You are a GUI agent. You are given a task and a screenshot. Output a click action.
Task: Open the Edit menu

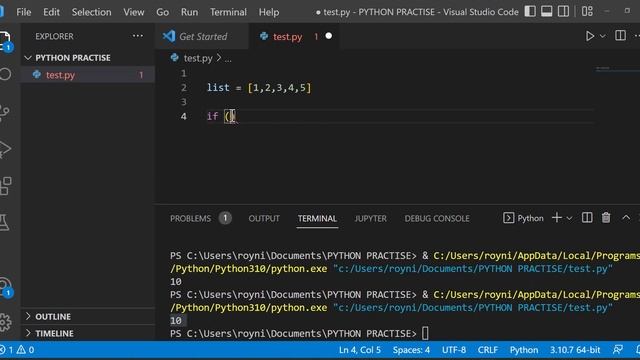point(51,12)
